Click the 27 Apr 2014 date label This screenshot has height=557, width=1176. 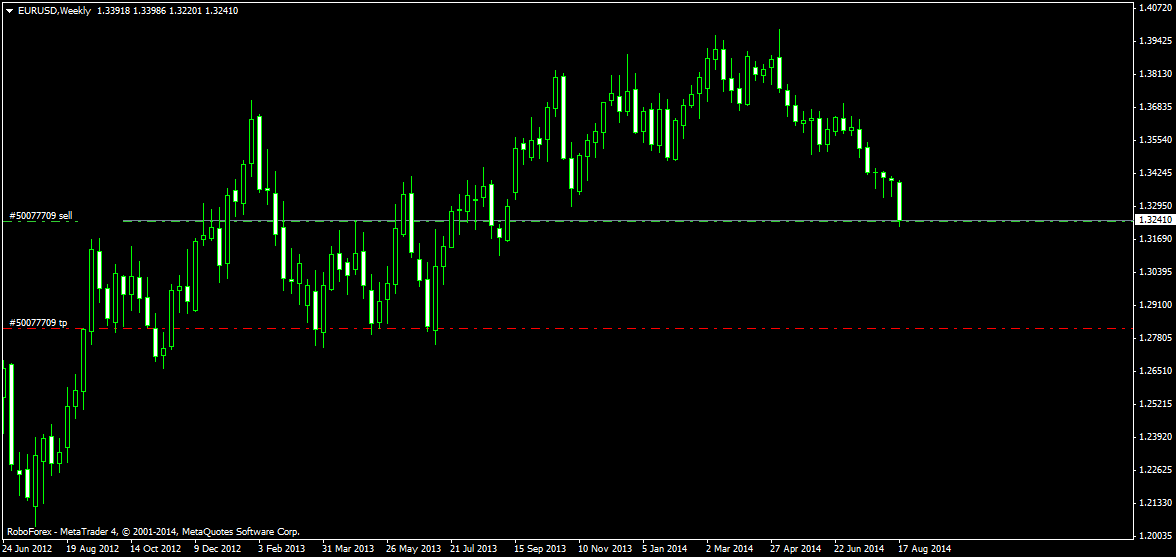pos(797,549)
